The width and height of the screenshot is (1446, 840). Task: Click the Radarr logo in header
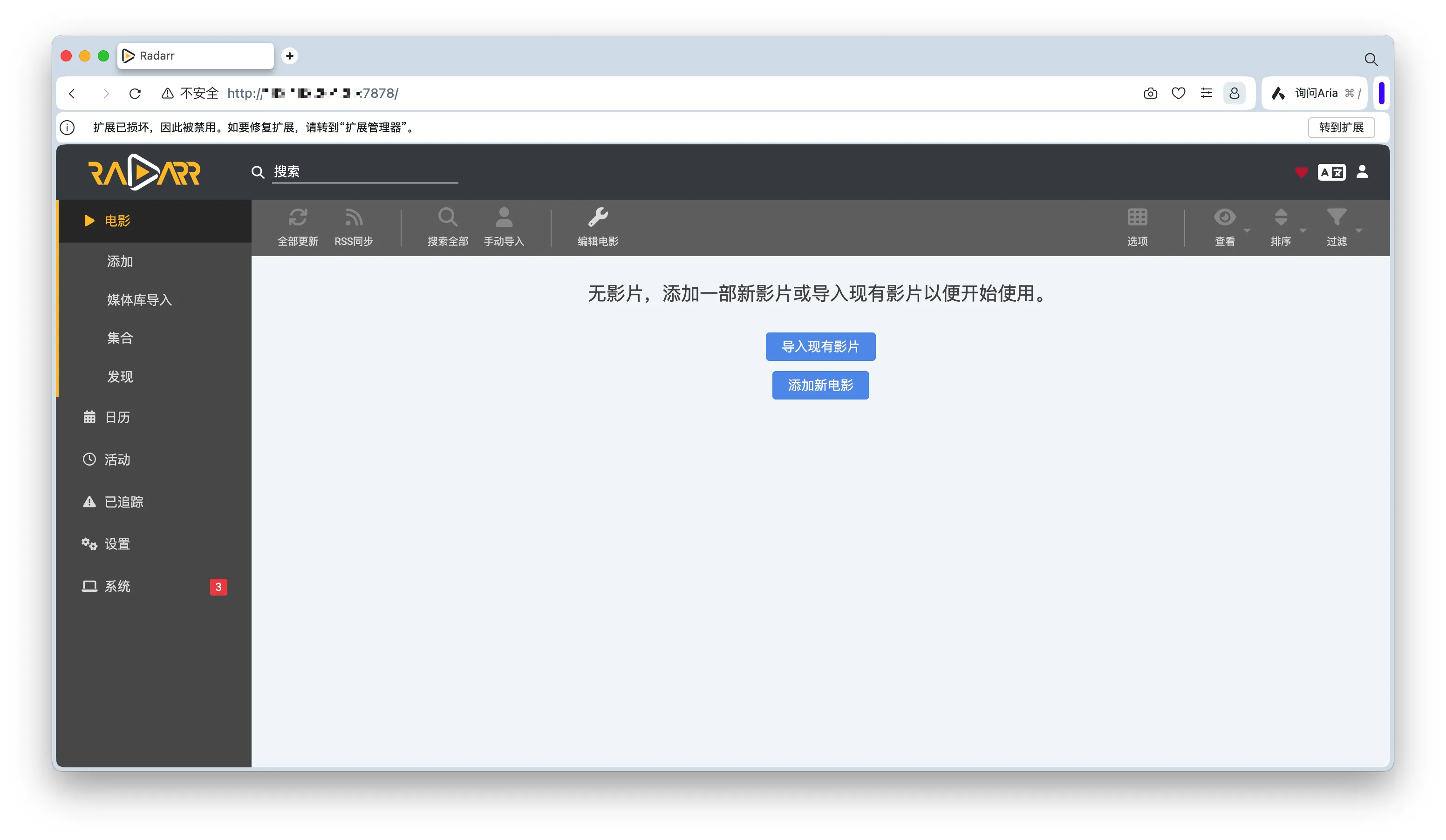(144, 172)
